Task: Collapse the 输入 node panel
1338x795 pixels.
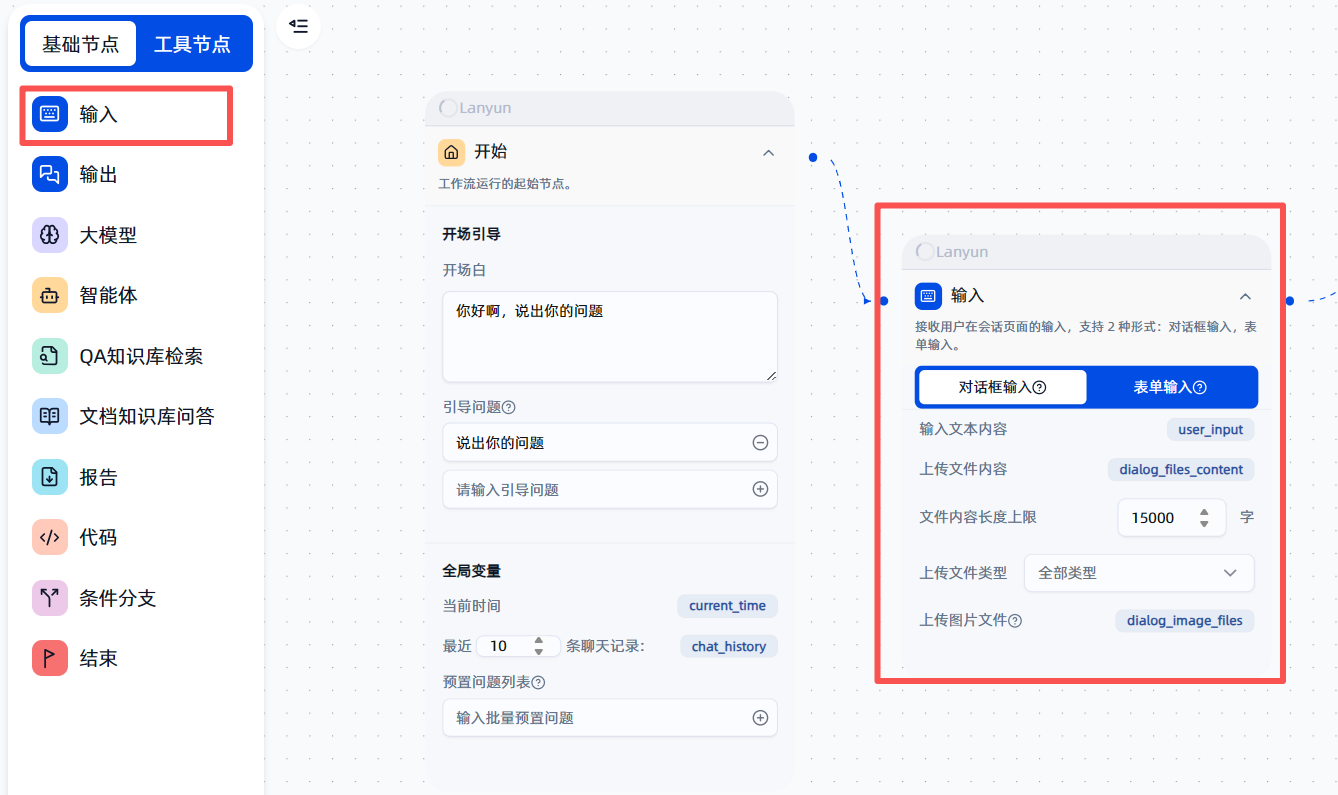Action: pos(1245,296)
